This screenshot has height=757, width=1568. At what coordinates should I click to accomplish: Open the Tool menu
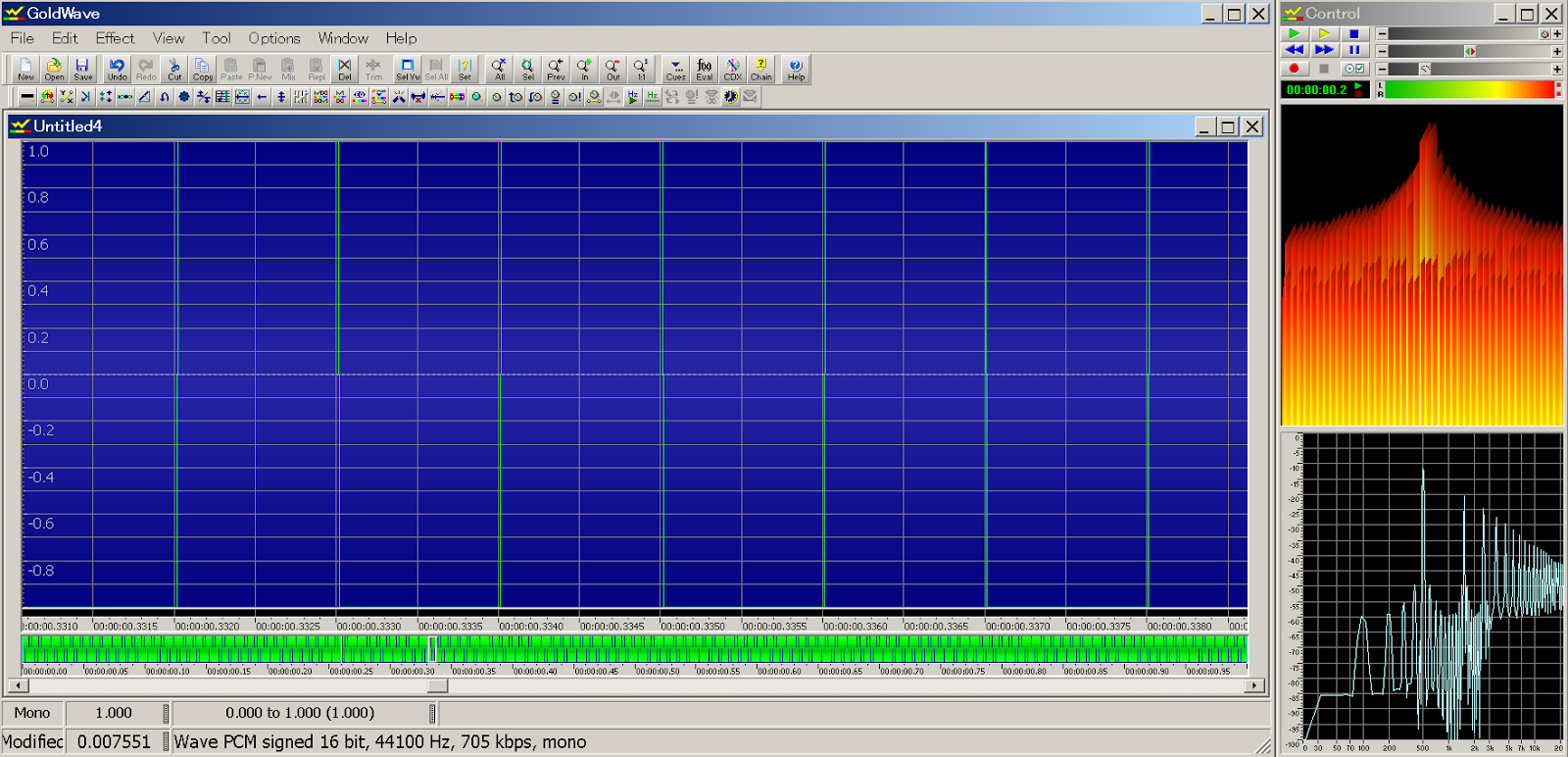217,38
